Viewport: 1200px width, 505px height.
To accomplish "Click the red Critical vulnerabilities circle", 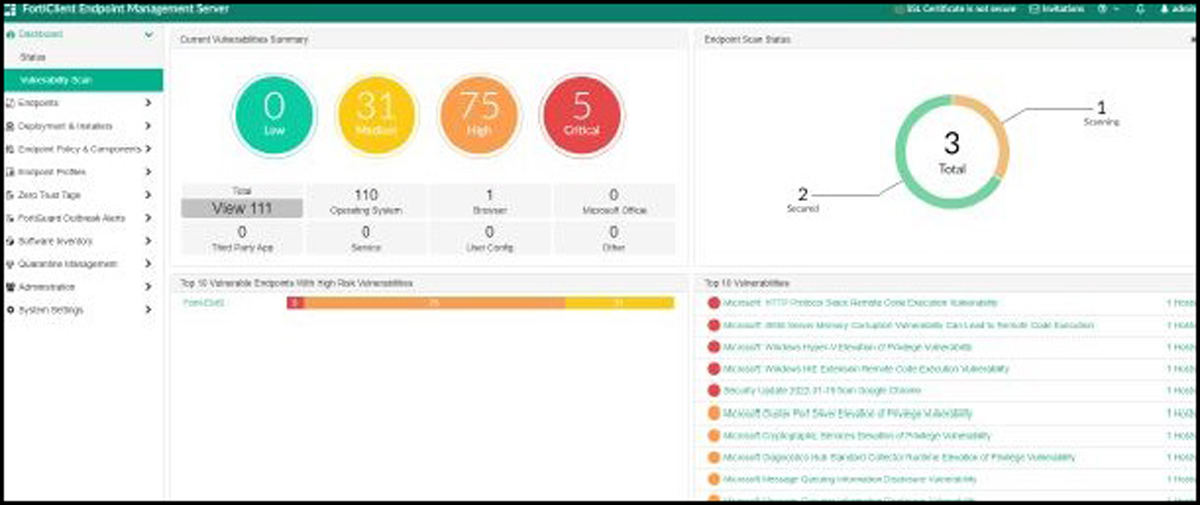I will (582, 116).
